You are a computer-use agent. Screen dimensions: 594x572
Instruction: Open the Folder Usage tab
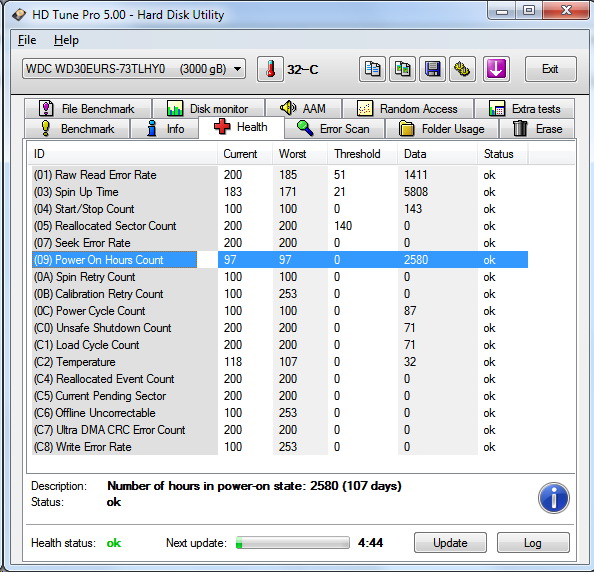[x=442, y=129]
